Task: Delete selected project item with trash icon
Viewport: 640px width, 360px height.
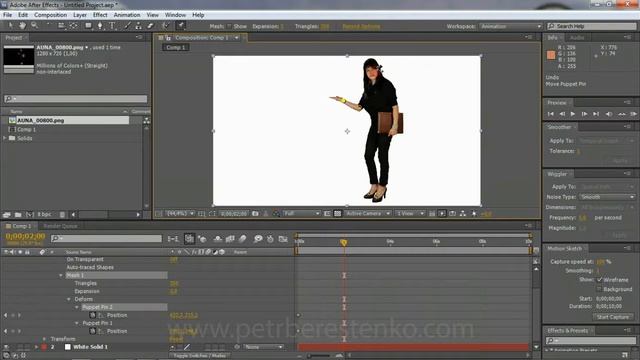Action: [62, 214]
